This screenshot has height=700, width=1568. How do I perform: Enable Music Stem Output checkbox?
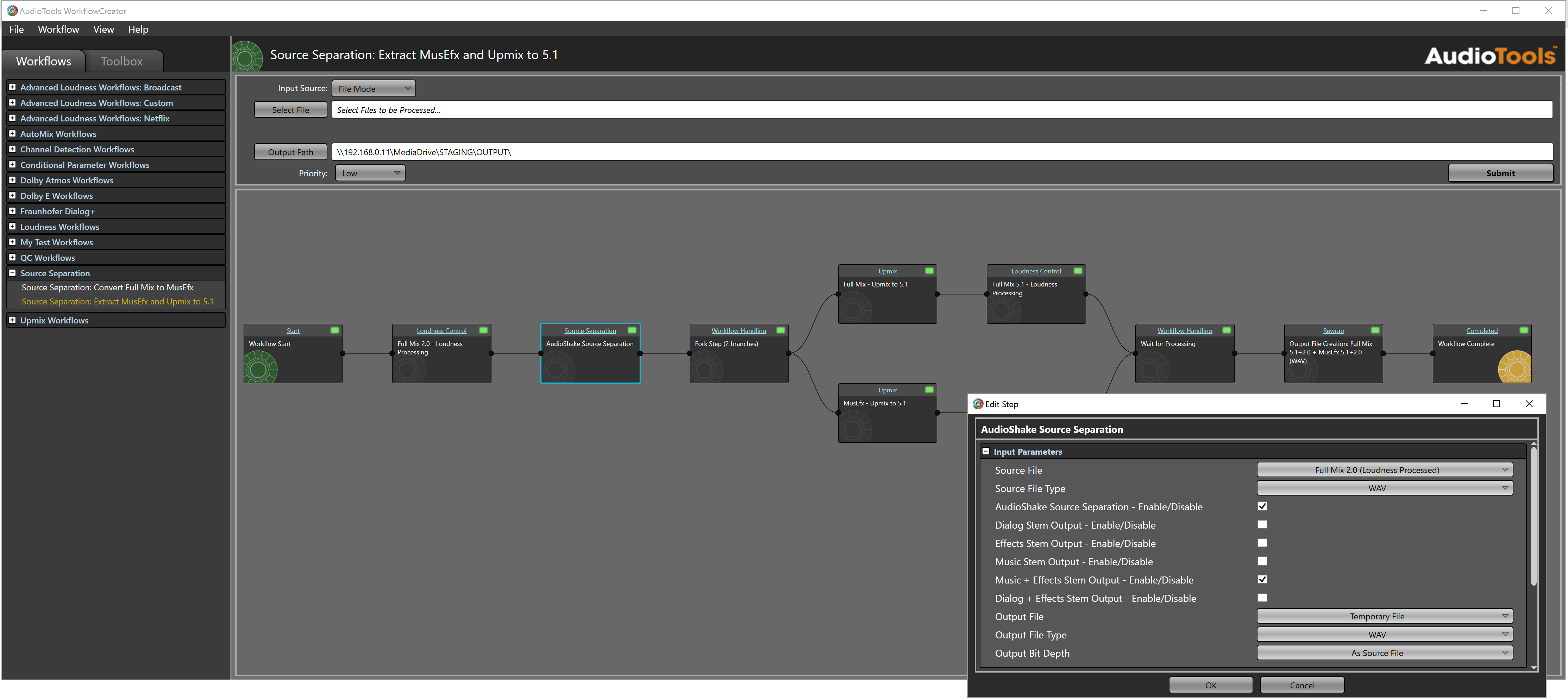coord(1262,561)
